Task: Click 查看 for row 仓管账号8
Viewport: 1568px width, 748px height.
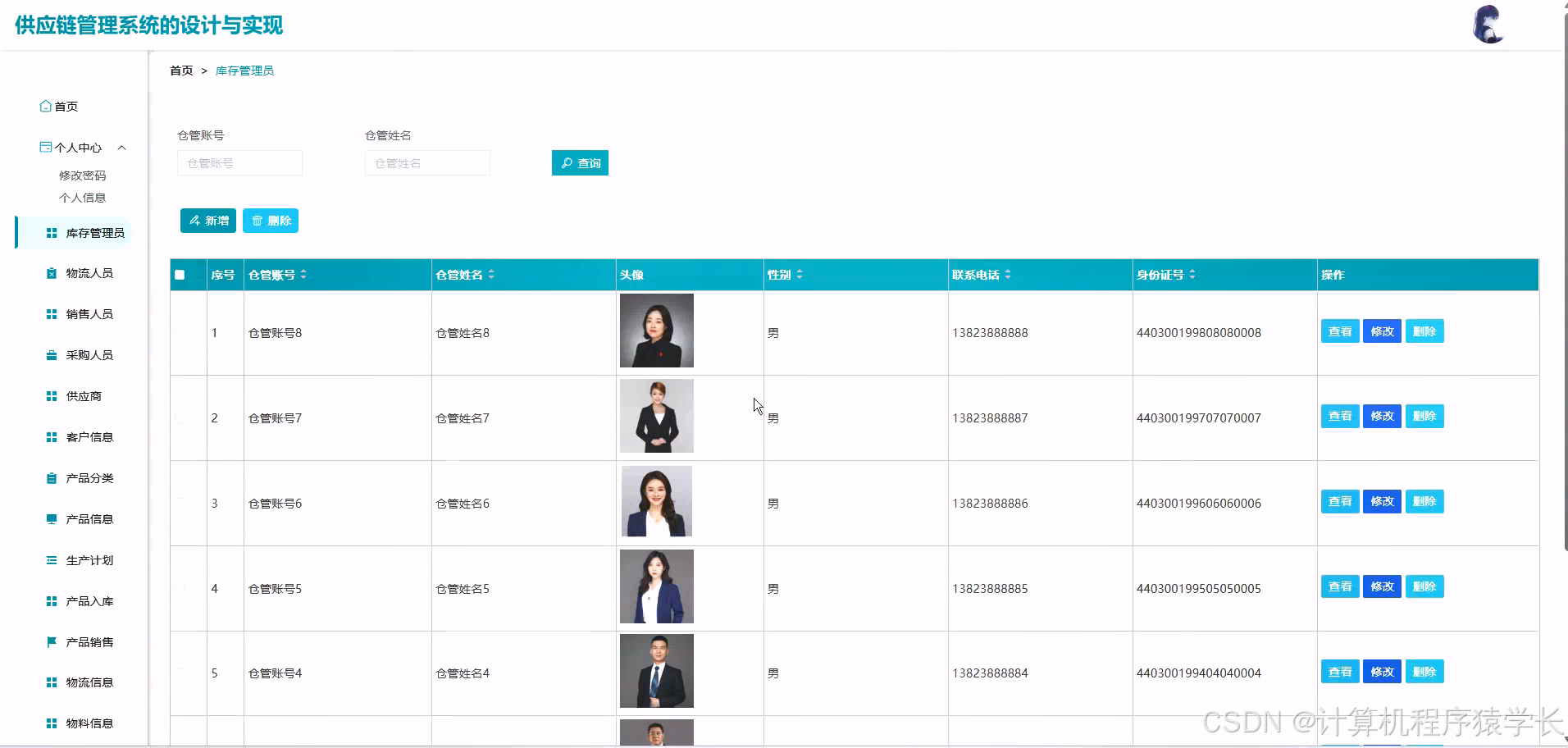Action: pos(1340,331)
